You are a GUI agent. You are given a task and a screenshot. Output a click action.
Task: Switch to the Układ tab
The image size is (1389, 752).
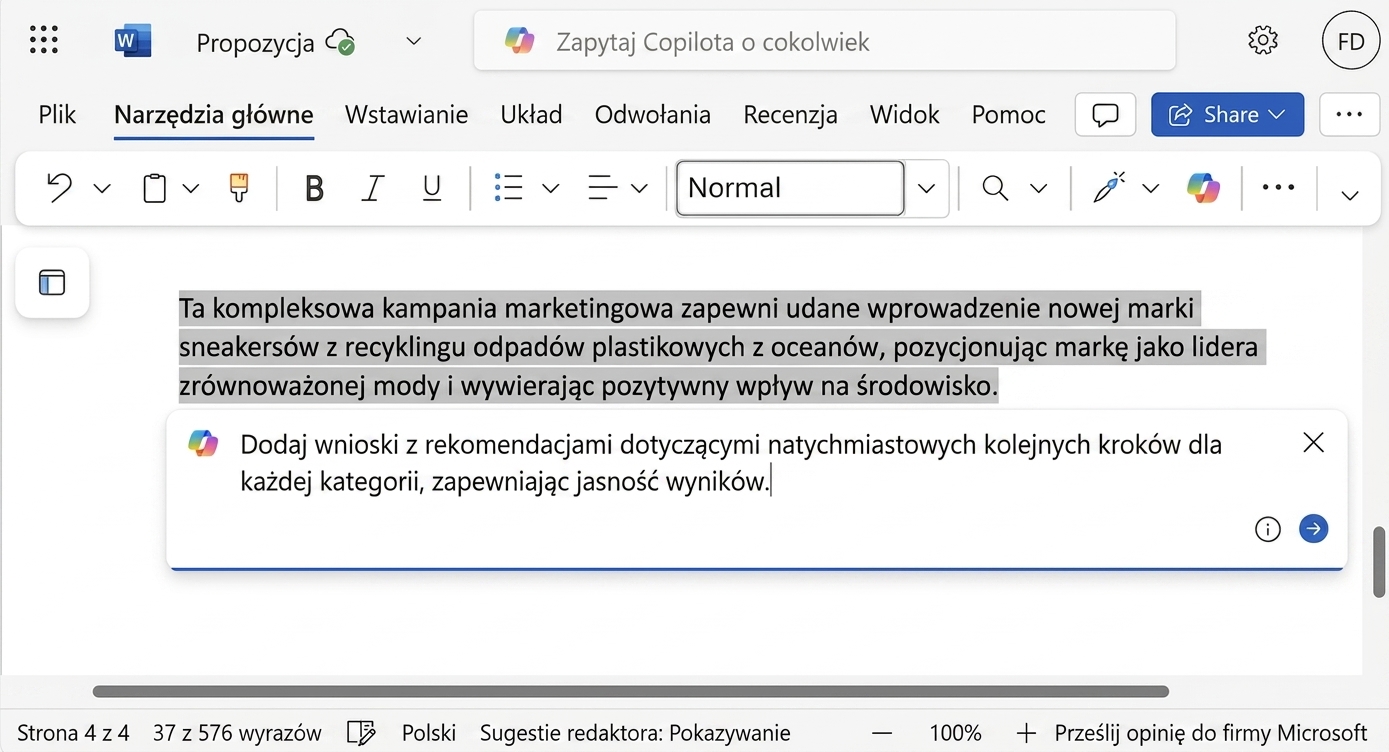tap(531, 114)
